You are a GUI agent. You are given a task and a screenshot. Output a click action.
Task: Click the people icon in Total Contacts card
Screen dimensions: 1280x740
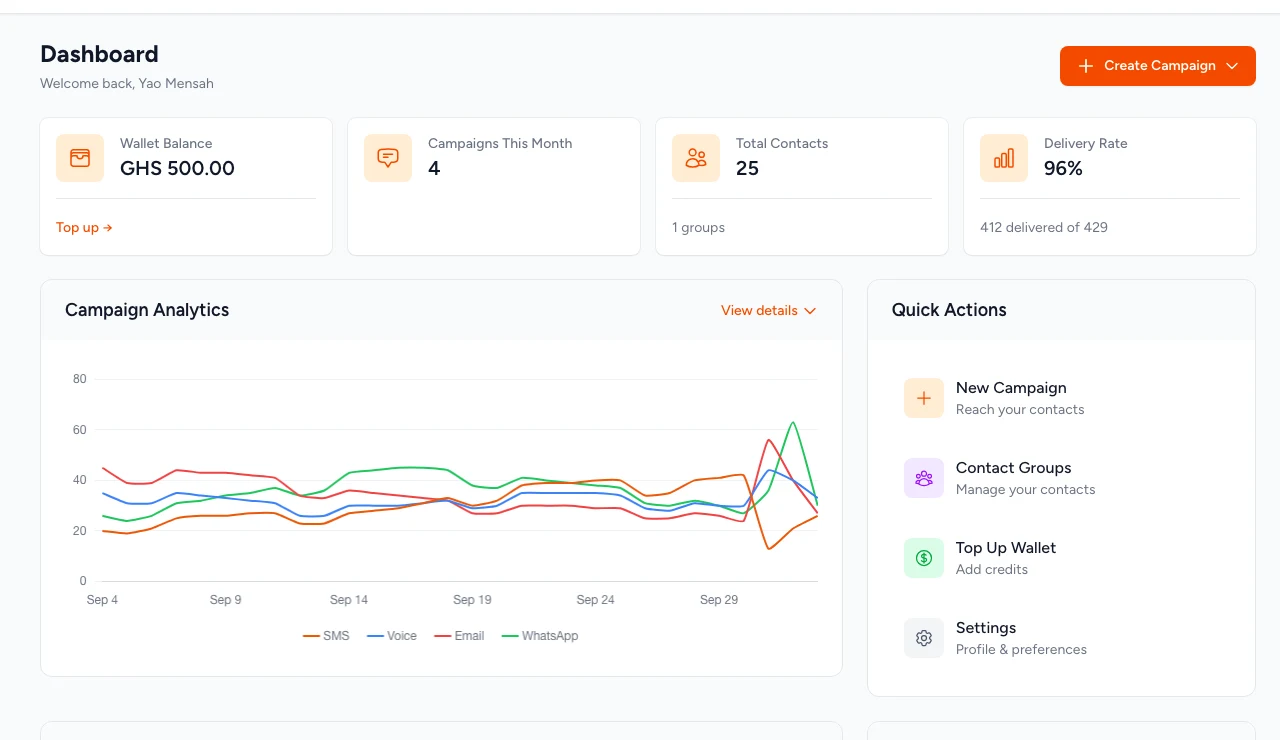[696, 158]
